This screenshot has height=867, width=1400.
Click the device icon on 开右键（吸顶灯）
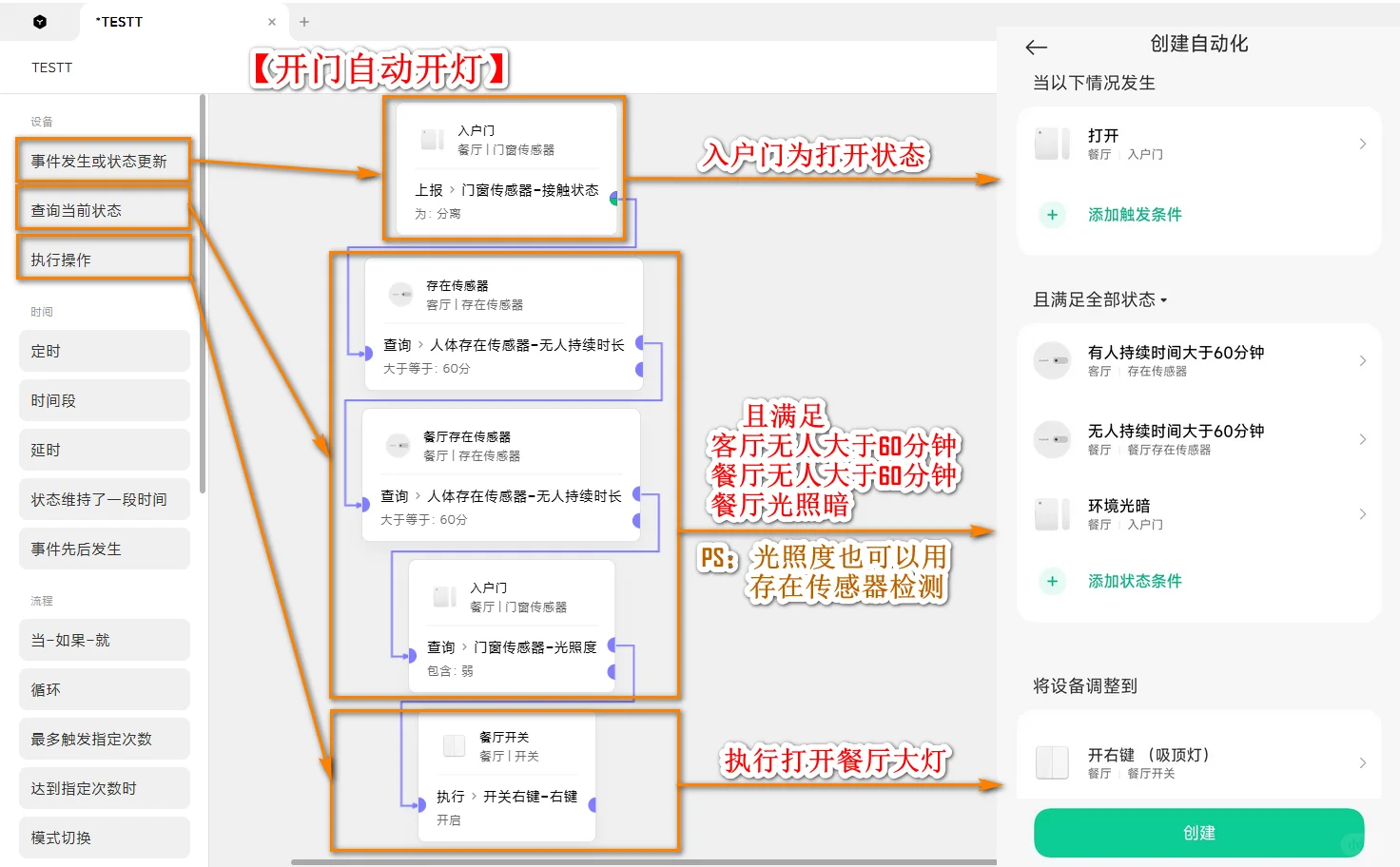click(1052, 761)
